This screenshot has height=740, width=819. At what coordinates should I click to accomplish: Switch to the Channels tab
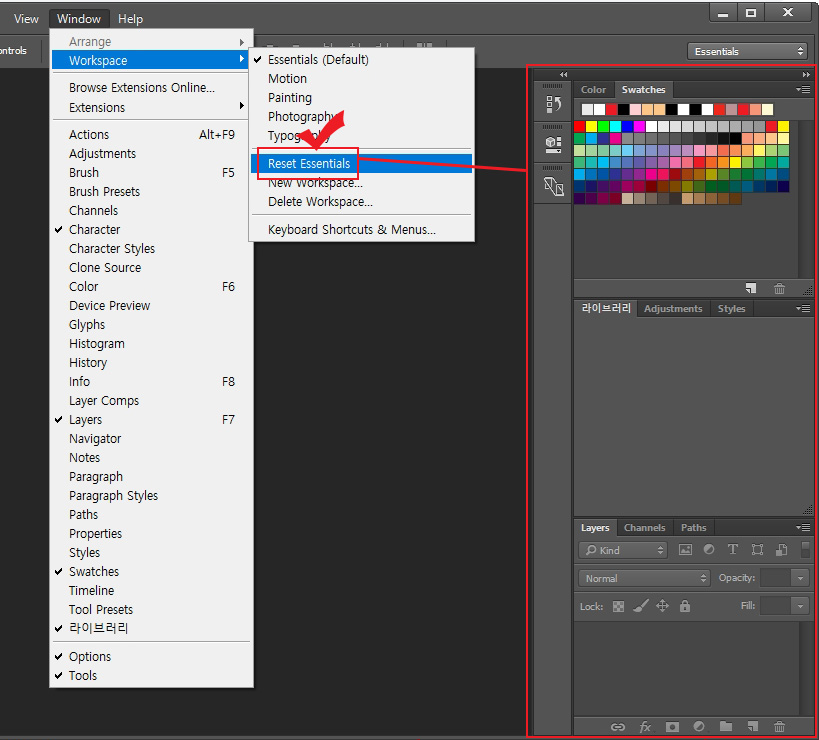tap(645, 527)
